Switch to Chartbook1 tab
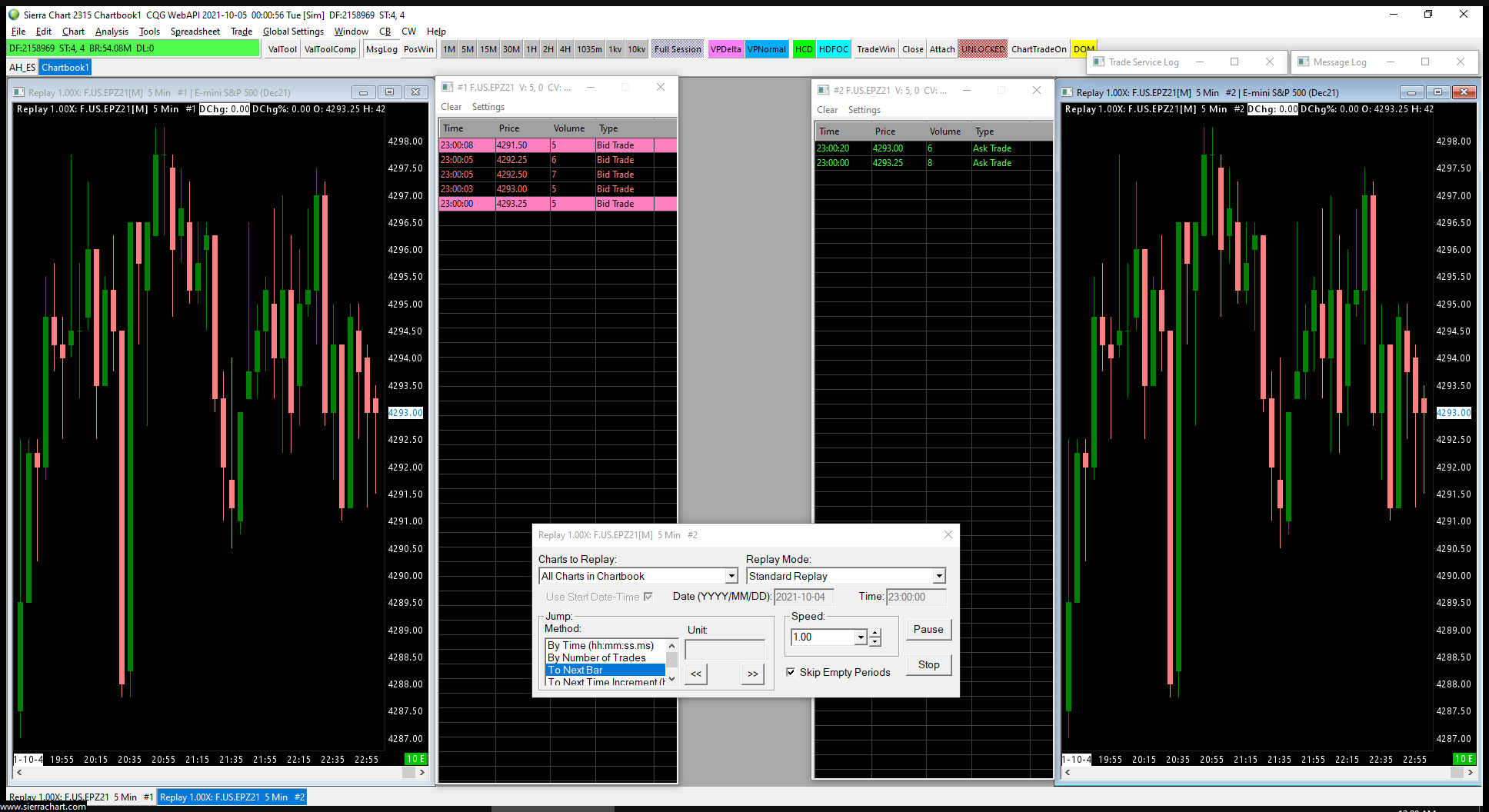The height and width of the screenshot is (812, 1489). [x=65, y=68]
